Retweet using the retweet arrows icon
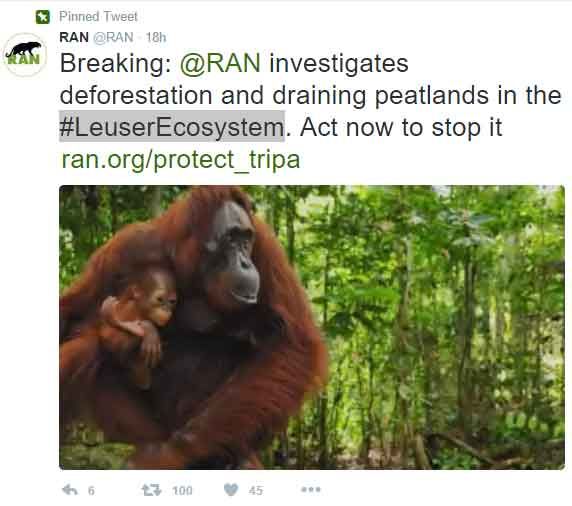This screenshot has width=572, height=506. click(151, 490)
